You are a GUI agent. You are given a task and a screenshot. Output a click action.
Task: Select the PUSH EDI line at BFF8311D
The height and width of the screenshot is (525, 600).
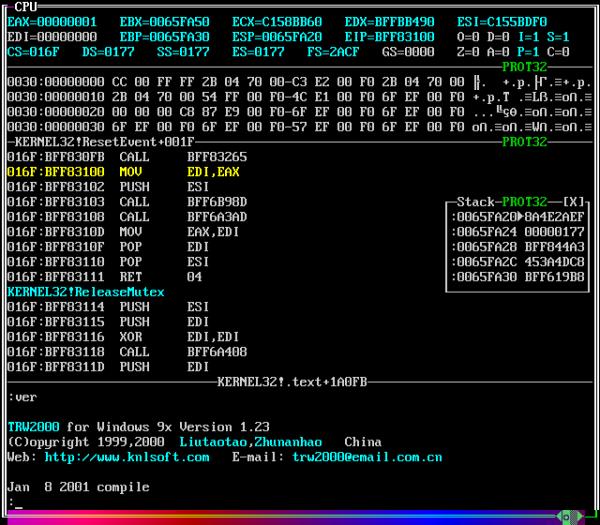pos(108,367)
